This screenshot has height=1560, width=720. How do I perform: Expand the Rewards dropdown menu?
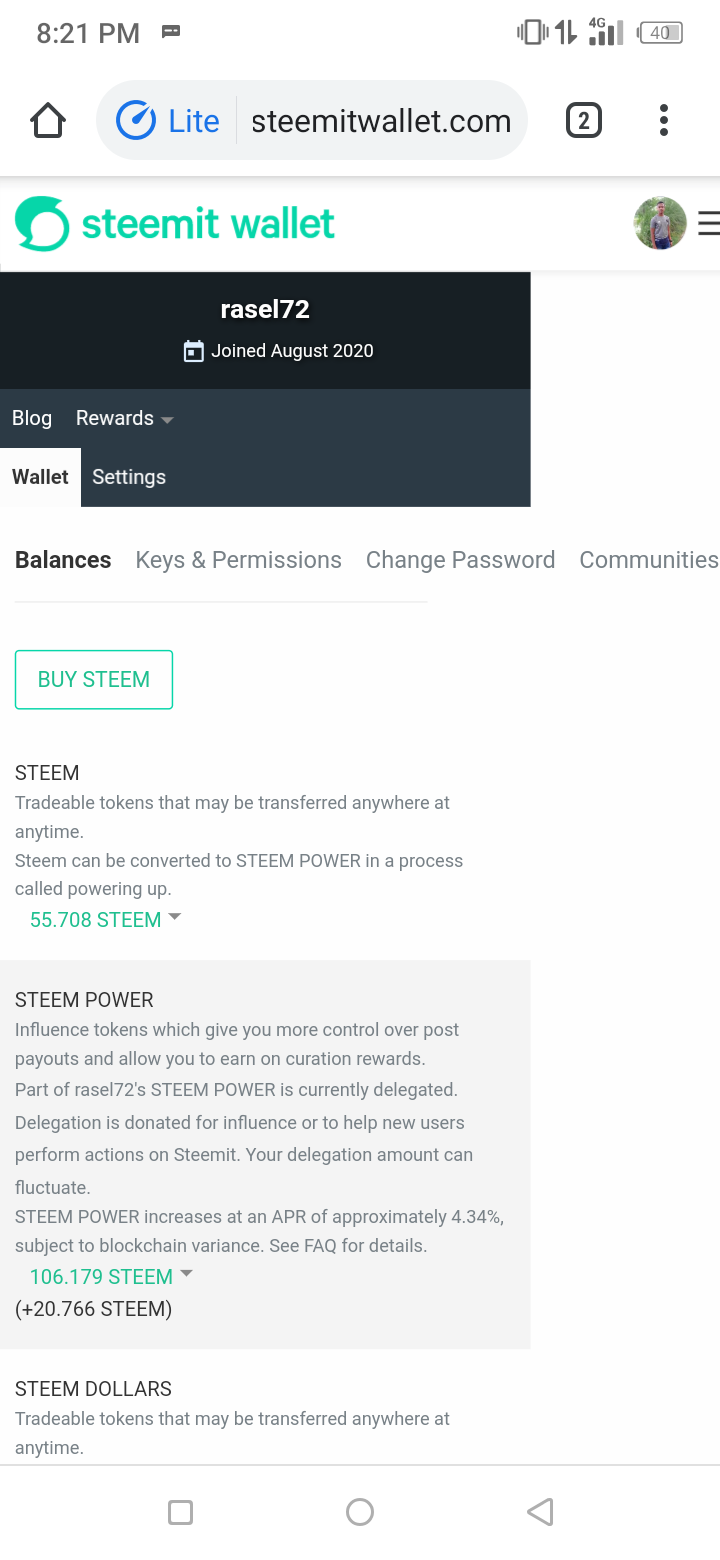[125, 418]
